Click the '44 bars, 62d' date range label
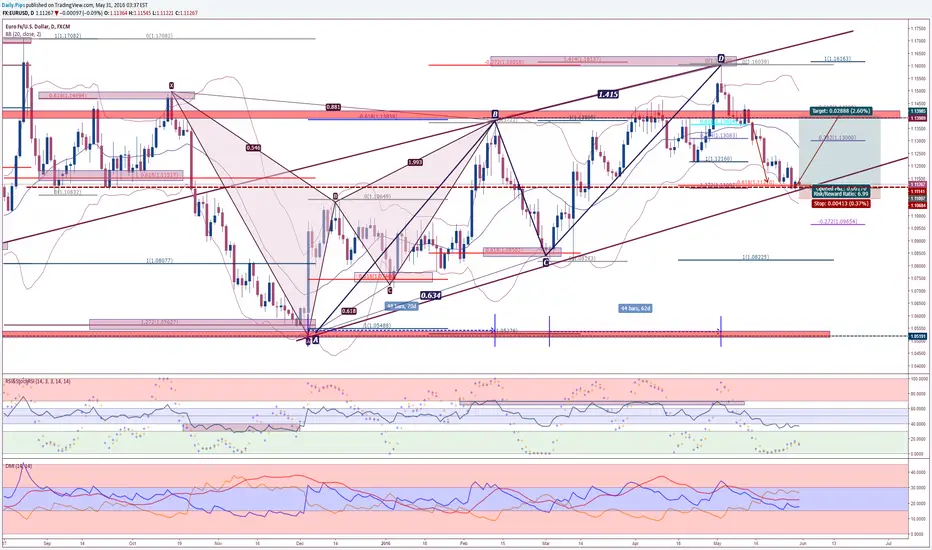The width and height of the screenshot is (932, 550). pos(635,309)
